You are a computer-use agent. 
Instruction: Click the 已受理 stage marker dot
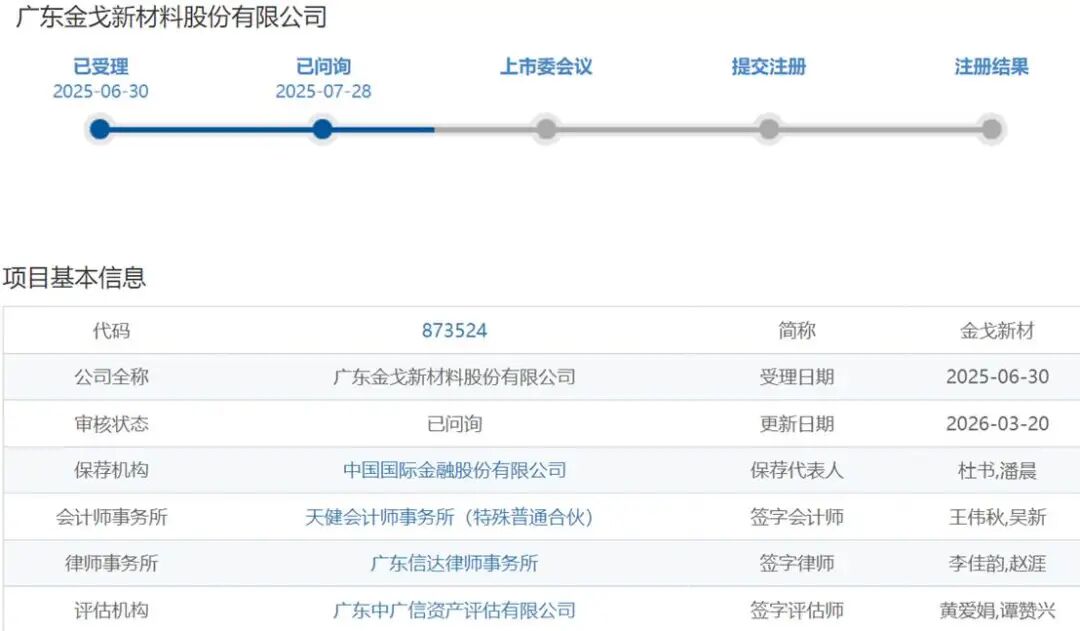100,129
